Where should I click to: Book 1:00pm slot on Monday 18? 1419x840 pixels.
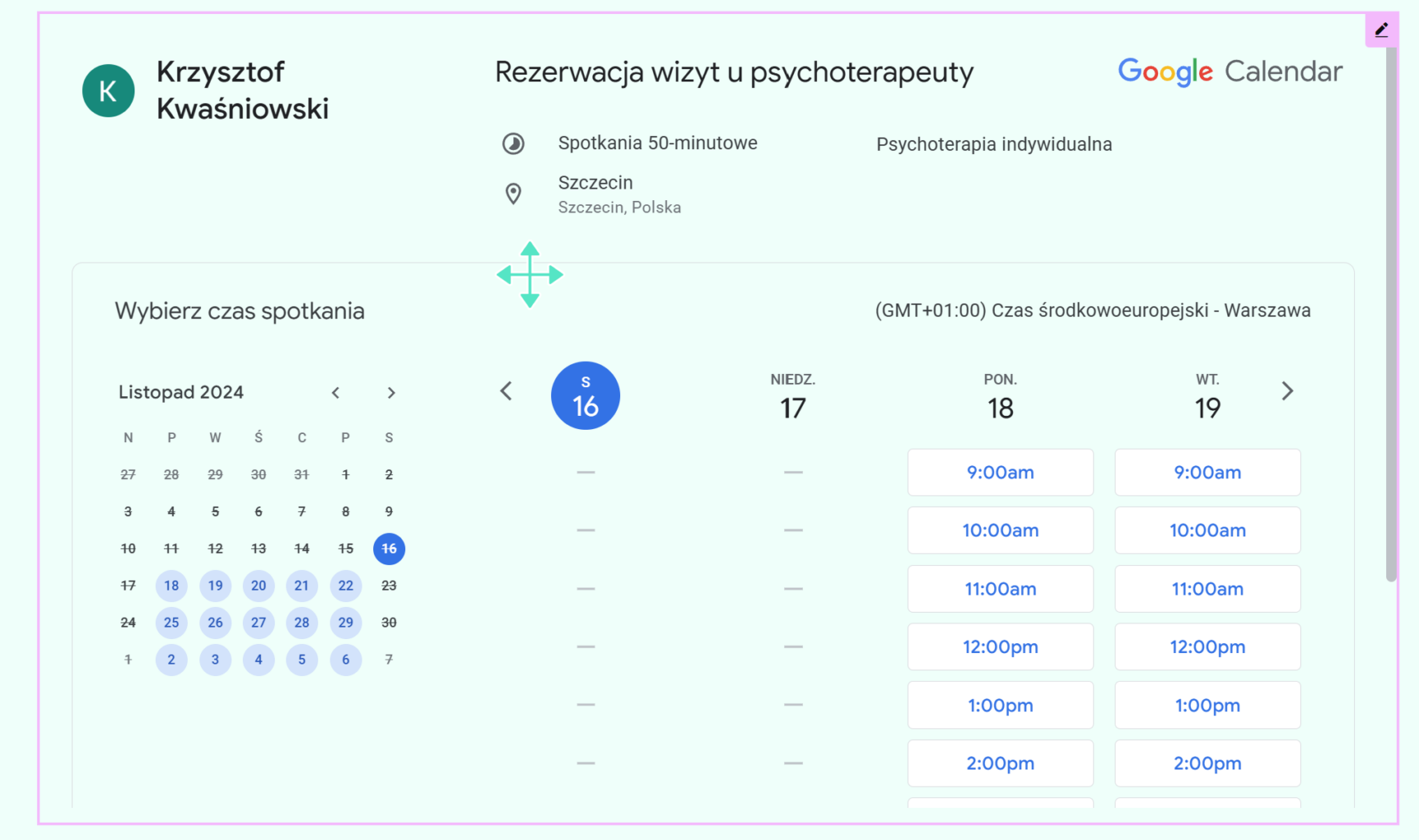coord(1001,705)
